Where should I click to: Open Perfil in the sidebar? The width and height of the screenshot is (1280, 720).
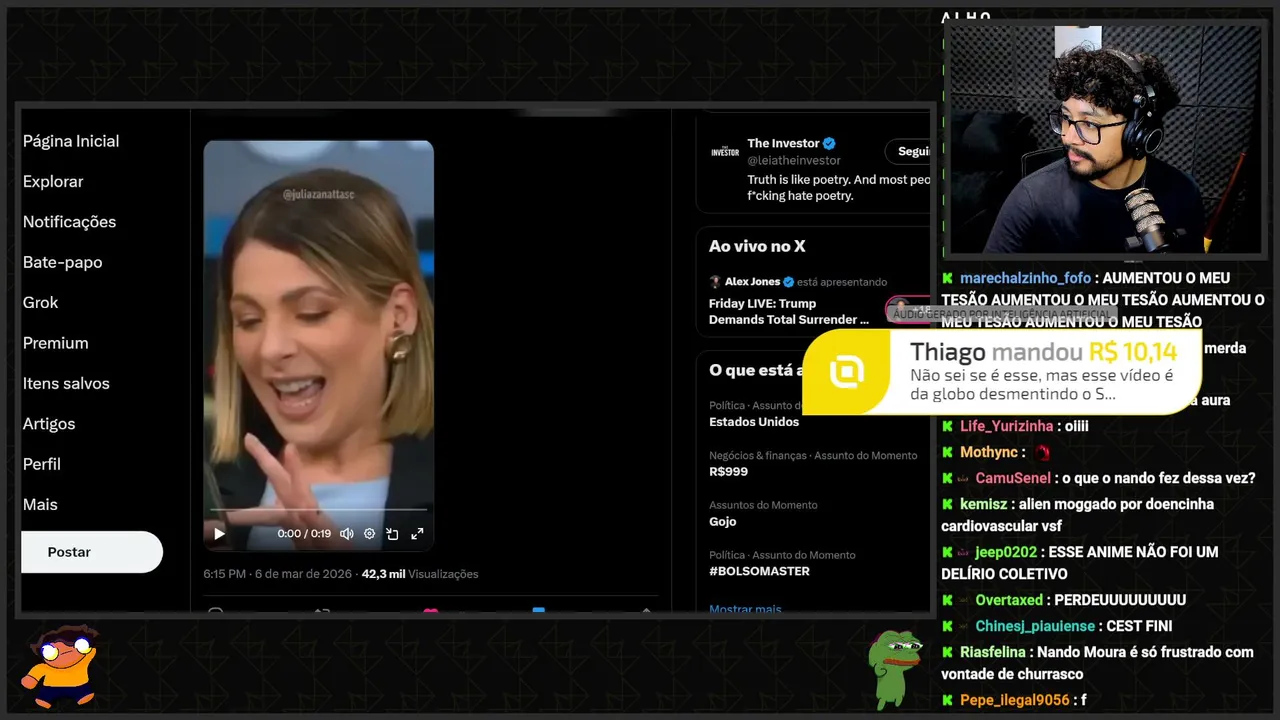pos(42,464)
